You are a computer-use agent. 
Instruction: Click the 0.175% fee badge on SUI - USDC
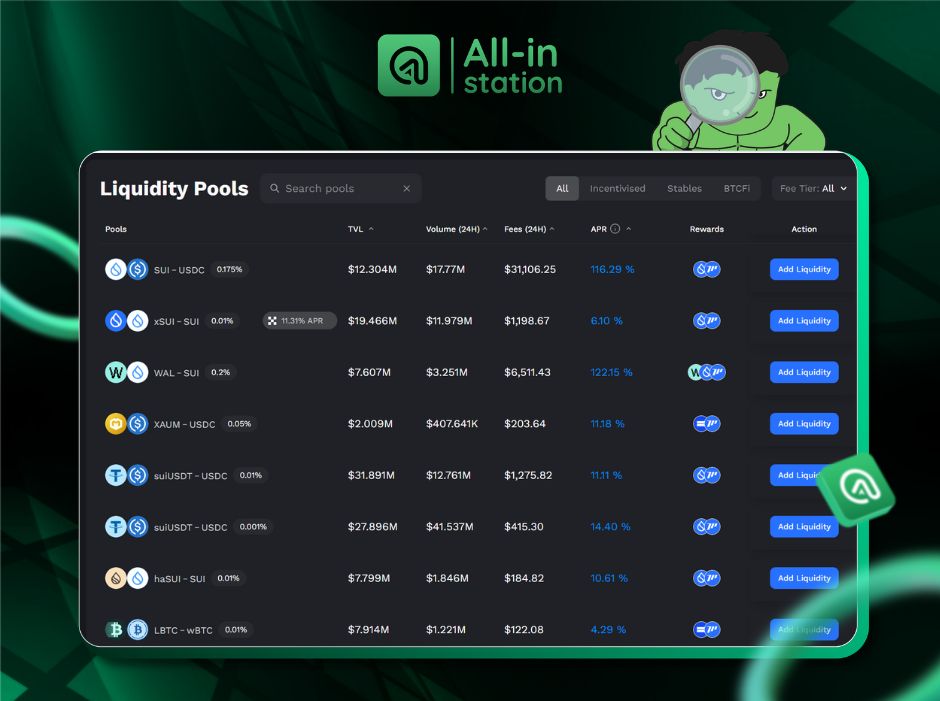[229, 269]
